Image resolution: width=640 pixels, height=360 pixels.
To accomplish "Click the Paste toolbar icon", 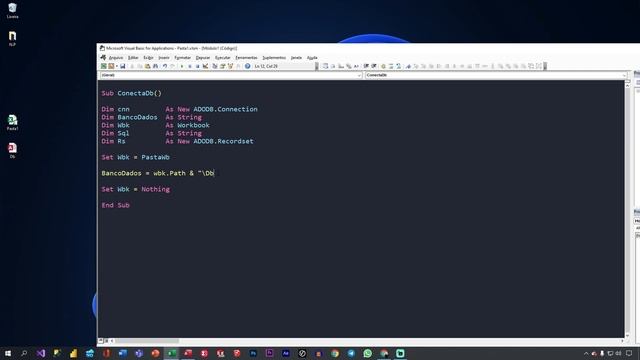I will [147, 66].
